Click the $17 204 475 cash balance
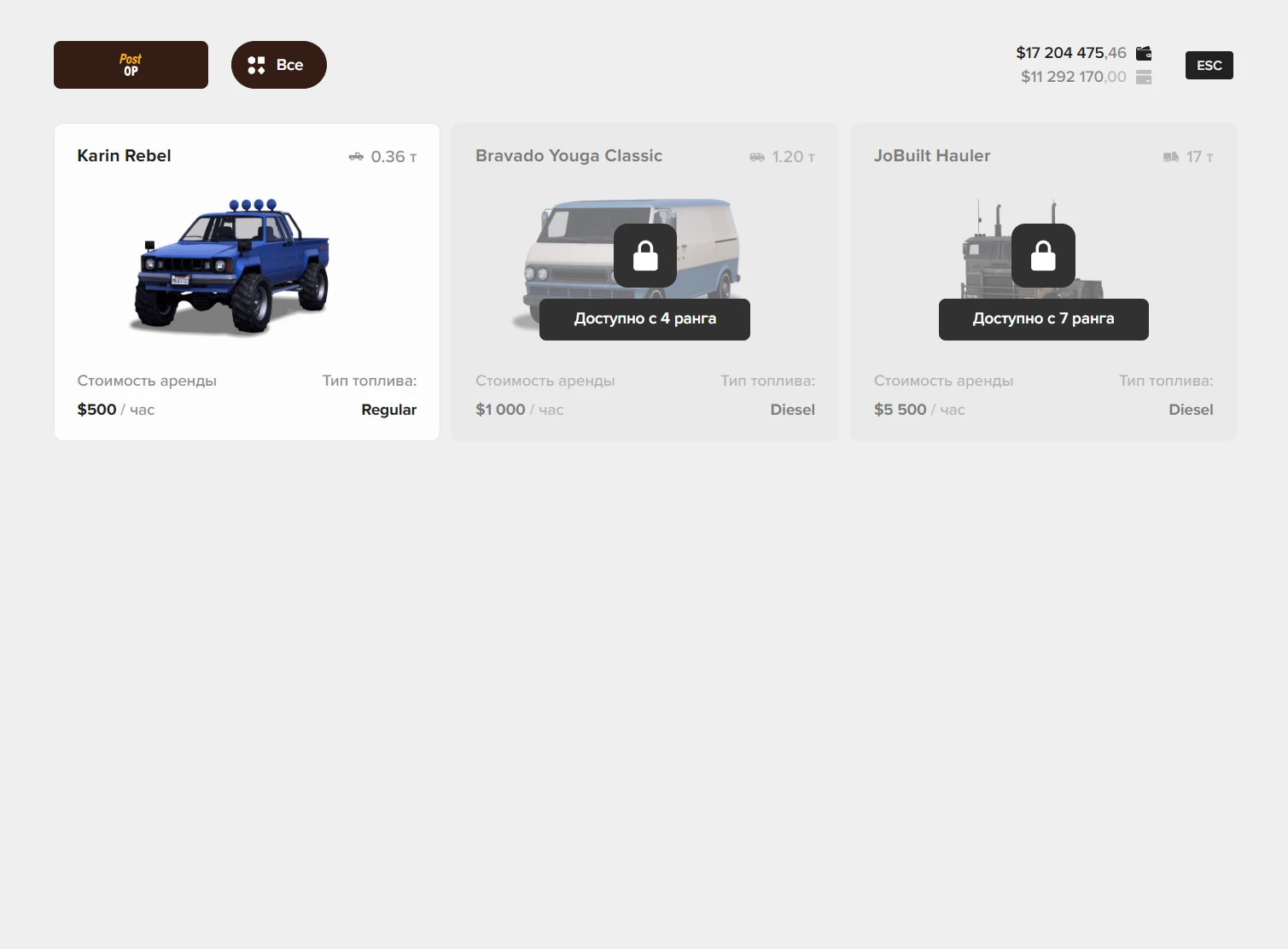1288x949 pixels. tap(1070, 53)
